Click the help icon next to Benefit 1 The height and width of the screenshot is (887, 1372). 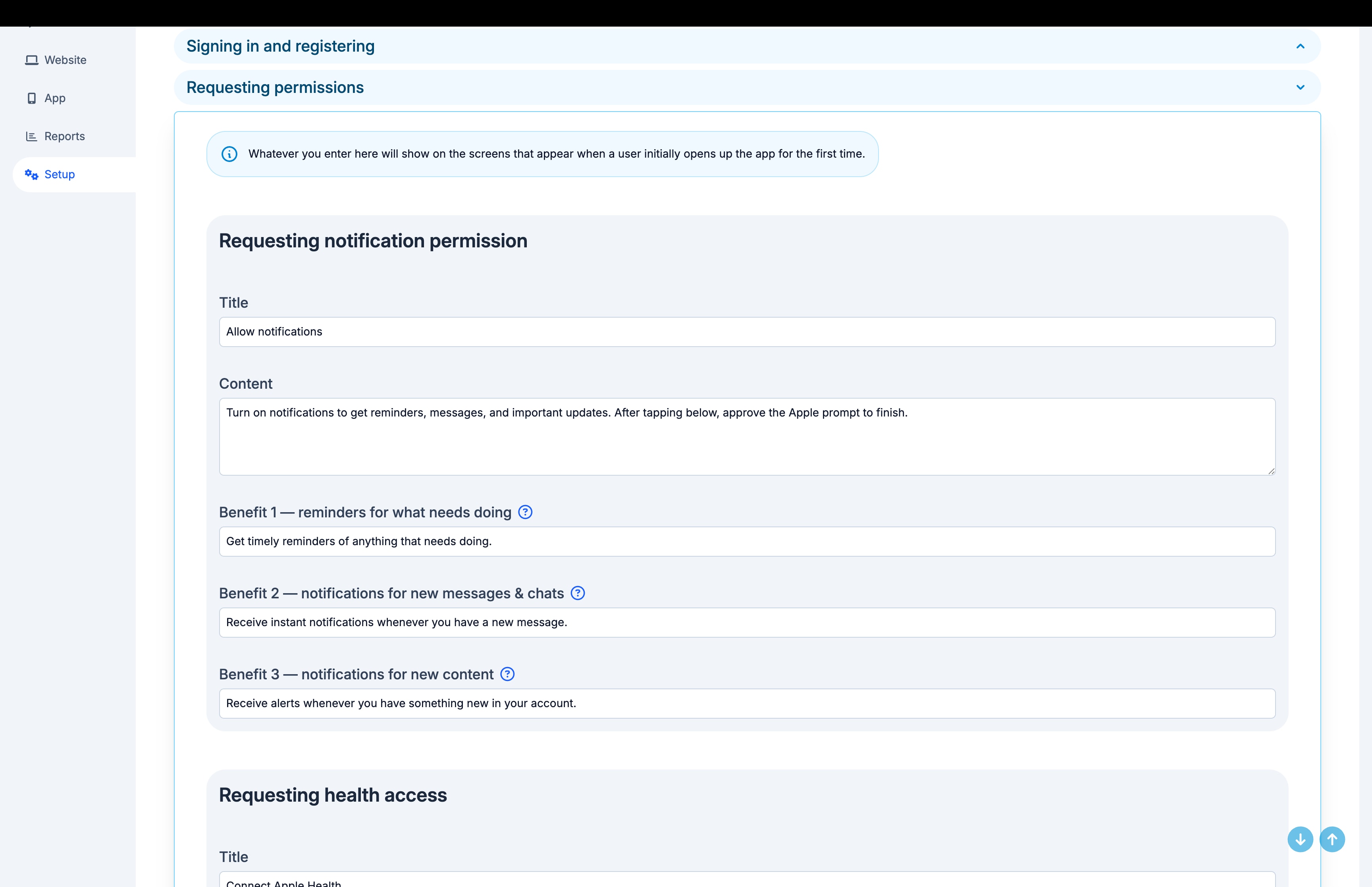click(525, 511)
